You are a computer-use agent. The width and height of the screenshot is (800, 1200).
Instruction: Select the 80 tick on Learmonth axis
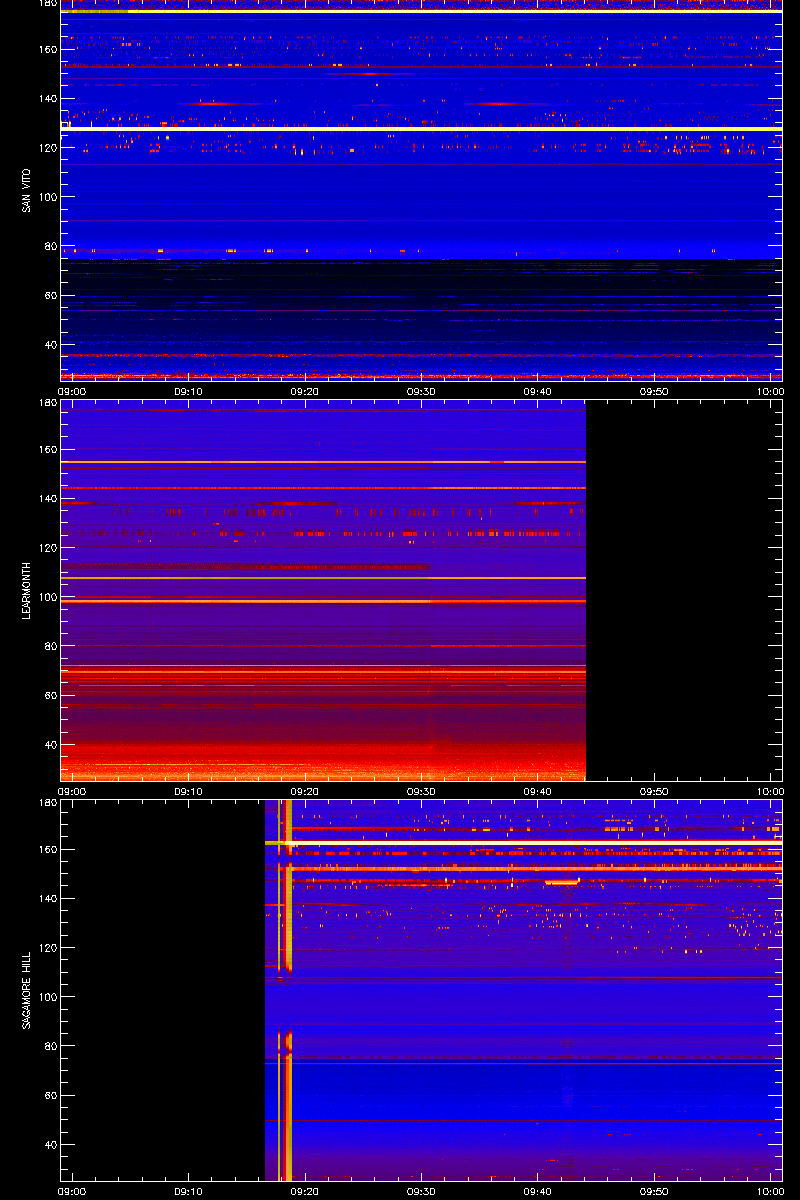[50, 647]
